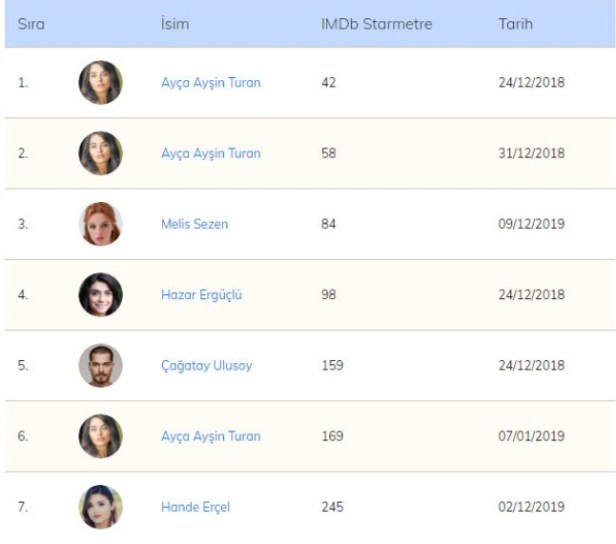616x544 pixels.
Task: Open the Melis Sezen name link
Action: pyautogui.click(x=194, y=224)
